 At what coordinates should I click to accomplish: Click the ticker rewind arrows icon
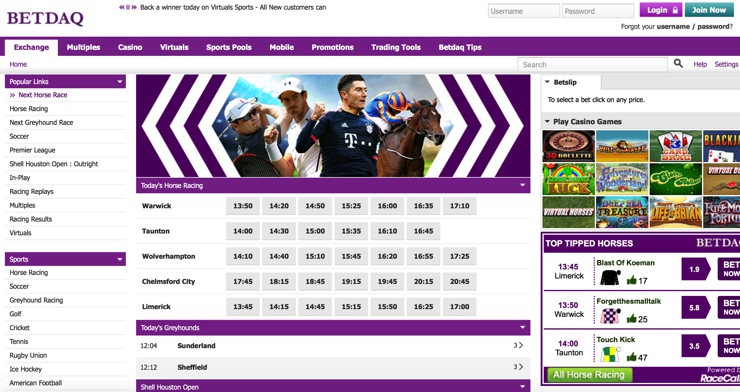(x=121, y=8)
